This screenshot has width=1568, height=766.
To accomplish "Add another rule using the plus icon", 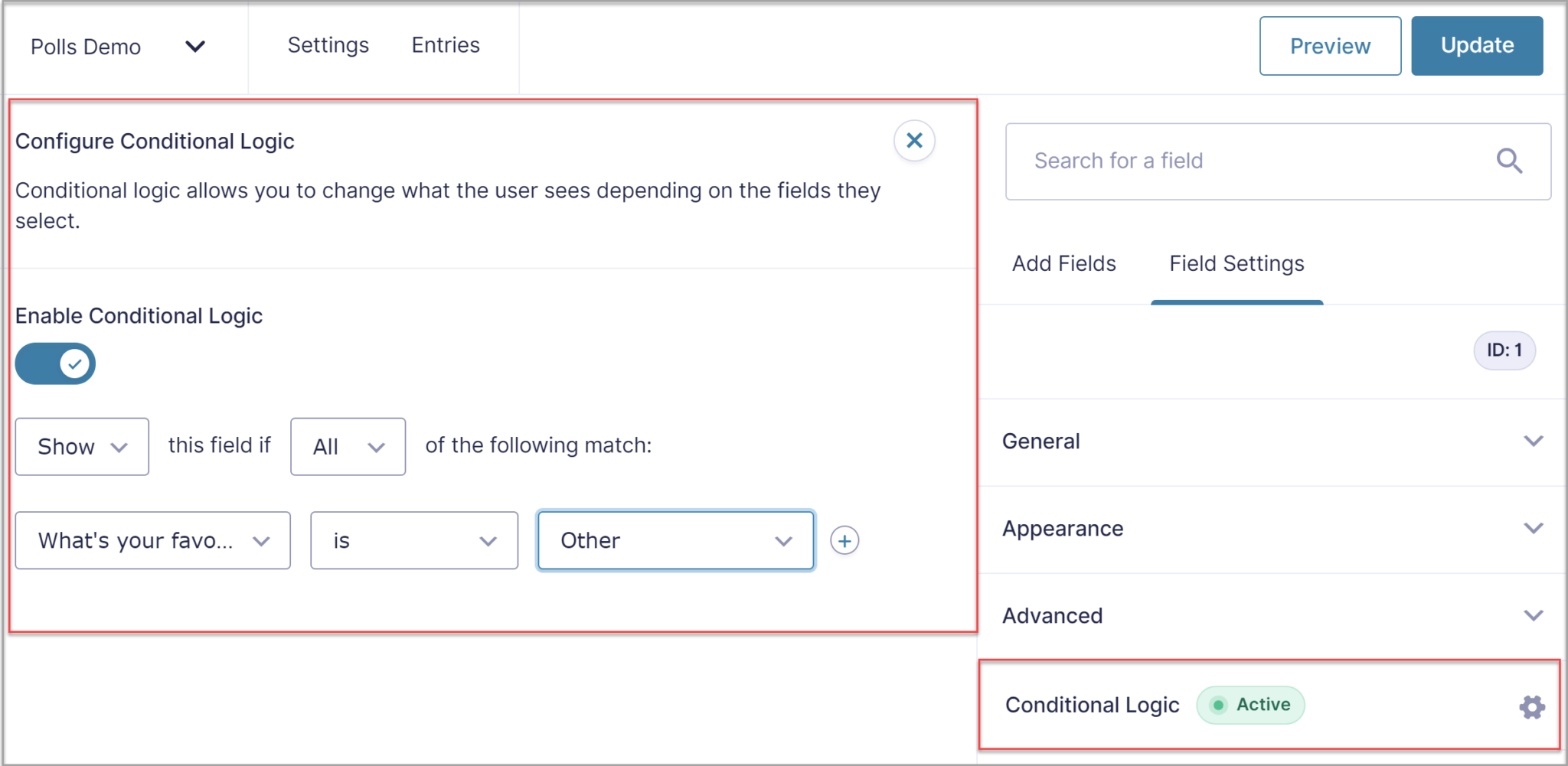I will tap(844, 540).
